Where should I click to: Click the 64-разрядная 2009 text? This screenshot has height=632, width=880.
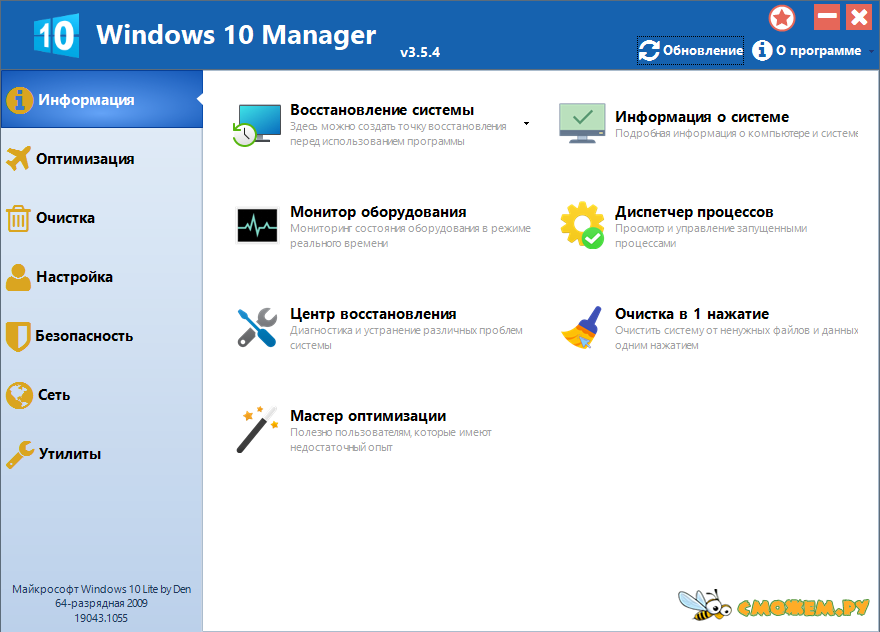pos(102,603)
